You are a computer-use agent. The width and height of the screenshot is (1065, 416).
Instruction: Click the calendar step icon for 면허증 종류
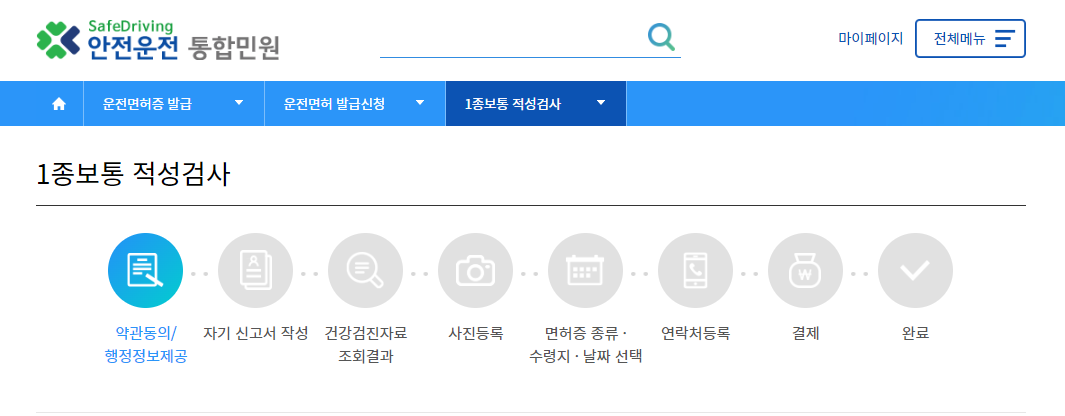pyautogui.click(x=585, y=271)
